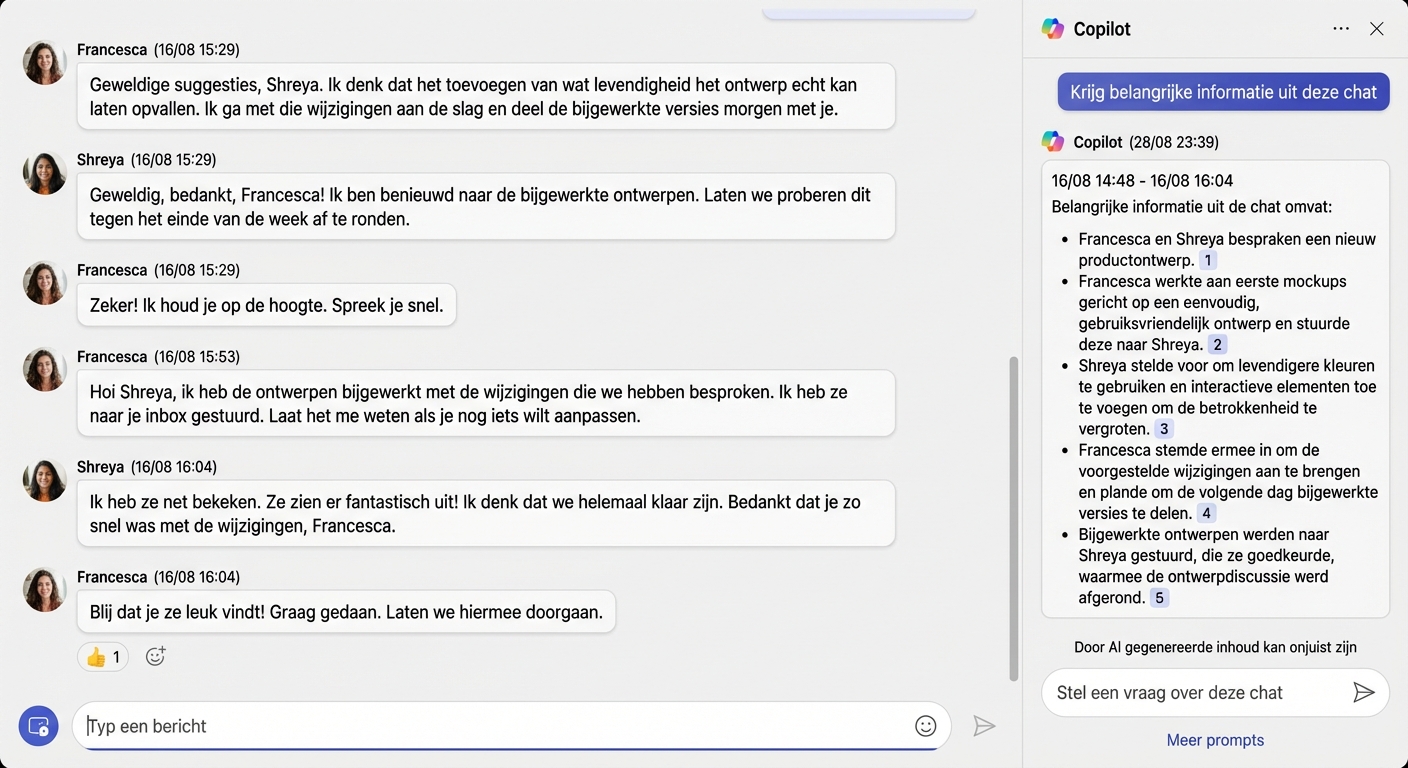Image resolution: width=1408 pixels, height=768 pixels.
Task: Click the 'Typ een bericht' input field
Action: pyautogui.click(x=400, y=725)
